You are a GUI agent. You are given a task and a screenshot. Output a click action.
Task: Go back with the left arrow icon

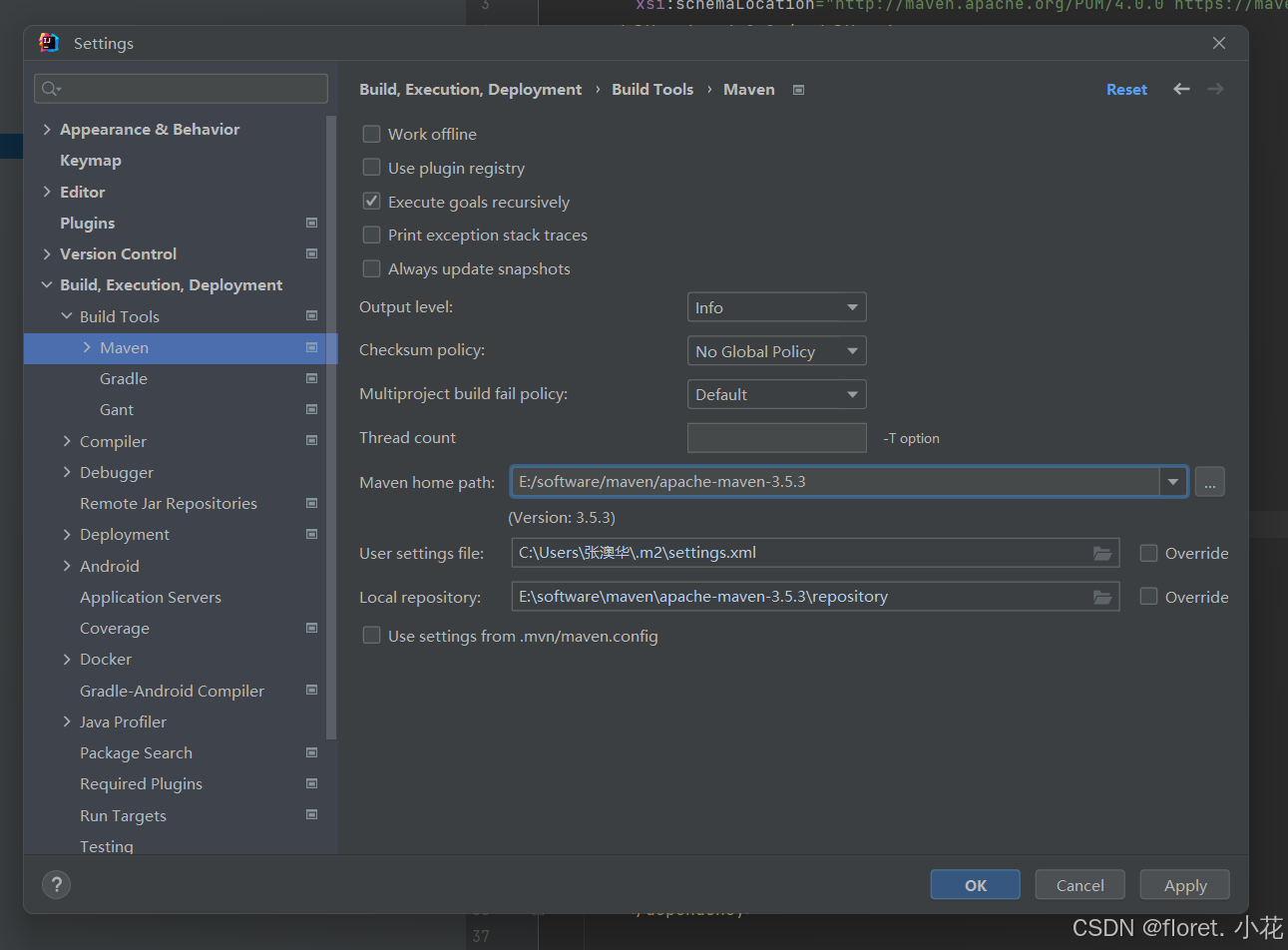click(1181, 89)
